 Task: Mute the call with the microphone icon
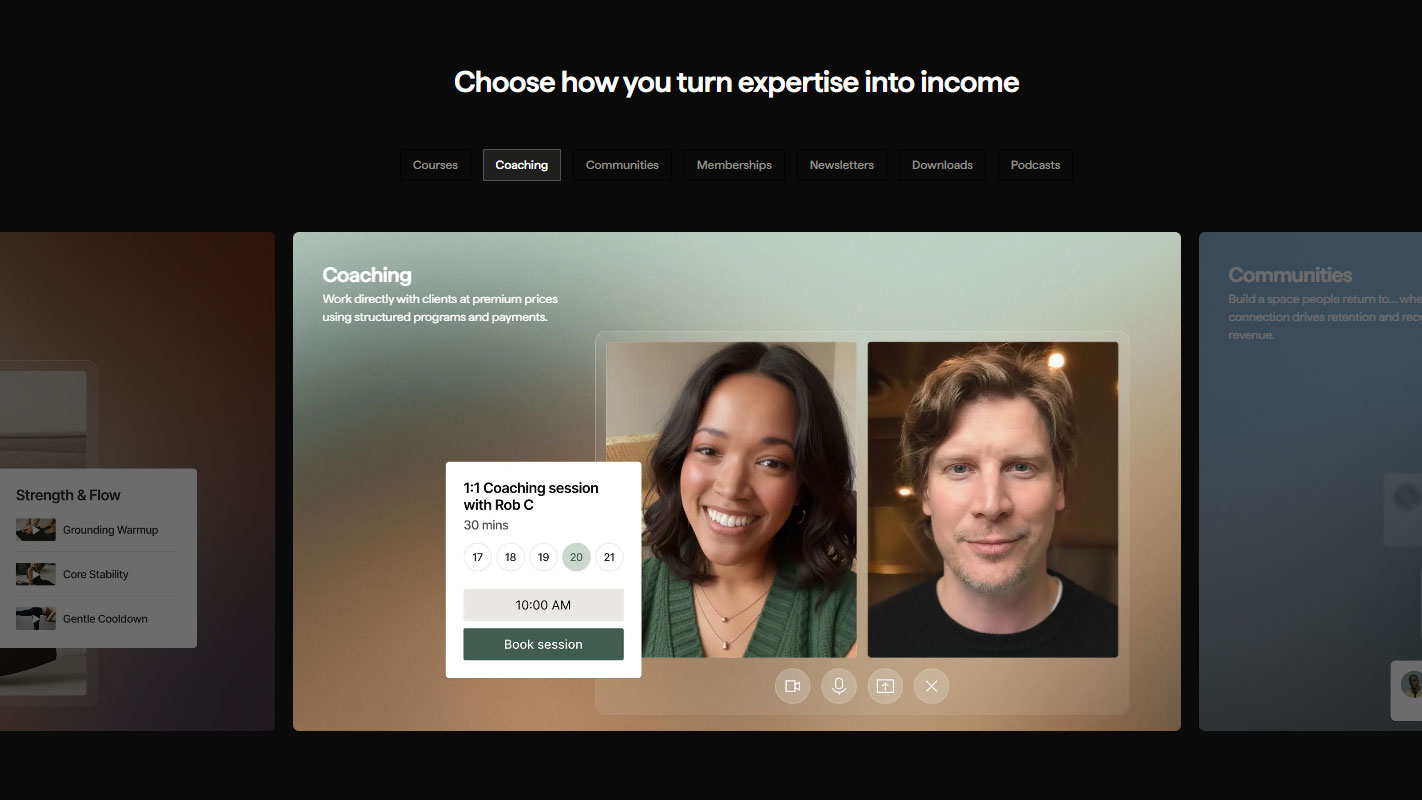point(839,686)
